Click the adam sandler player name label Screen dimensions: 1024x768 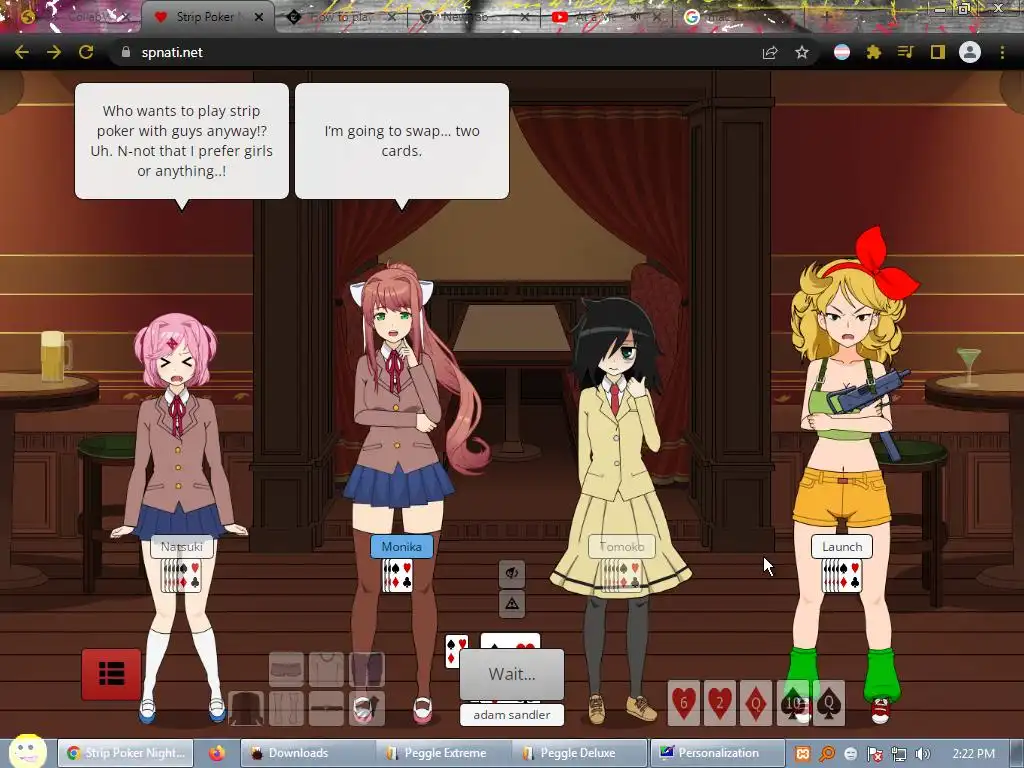[x=512, y=715]
